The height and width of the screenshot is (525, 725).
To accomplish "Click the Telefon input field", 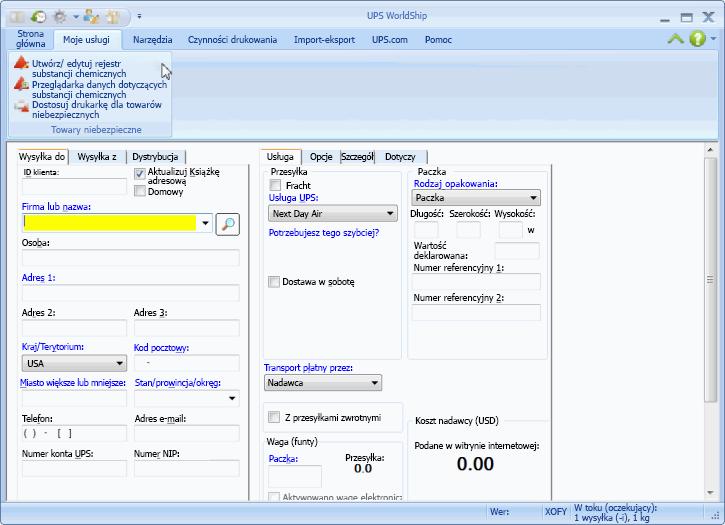I will click(74, 433).
